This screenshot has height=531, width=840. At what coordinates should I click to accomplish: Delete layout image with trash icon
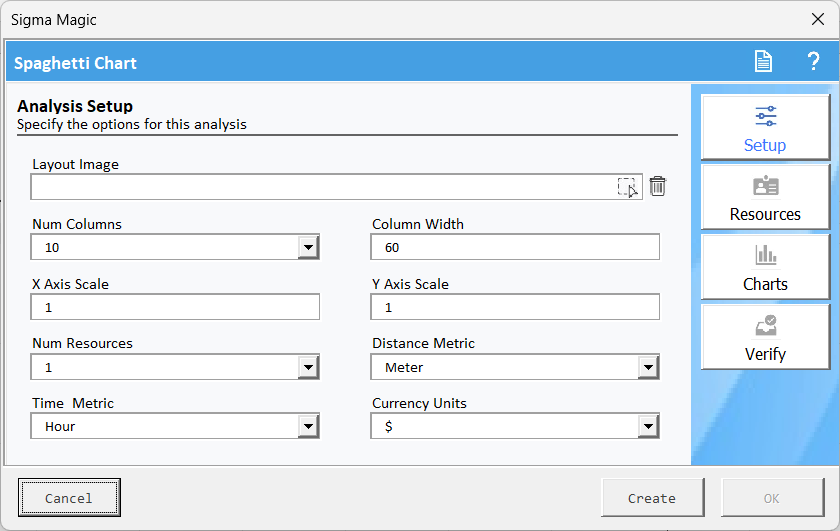click(657, 186)
